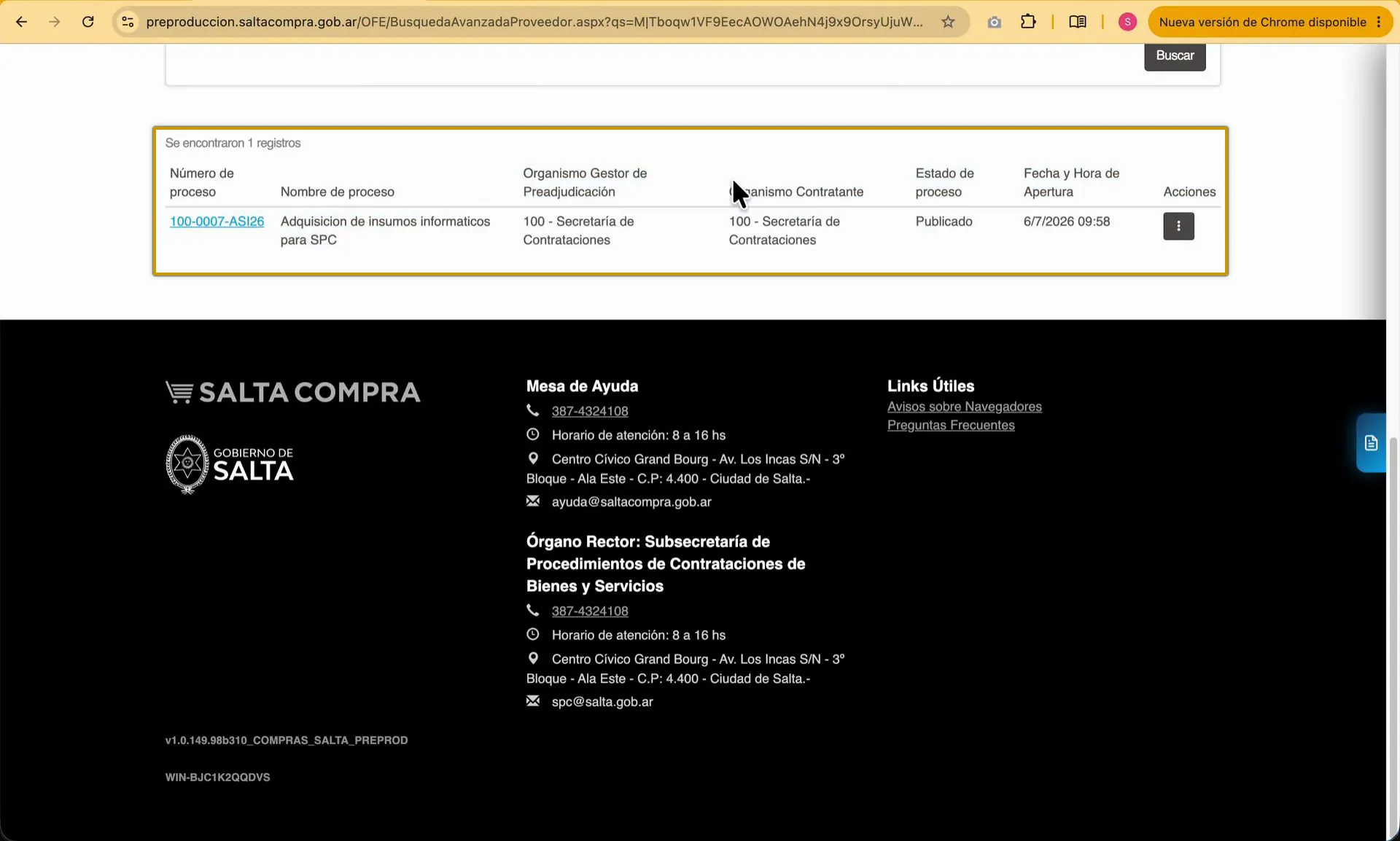
Task: Click Mesa de Ayuda phone 387-4324108
Action: [x=590, y=411]
